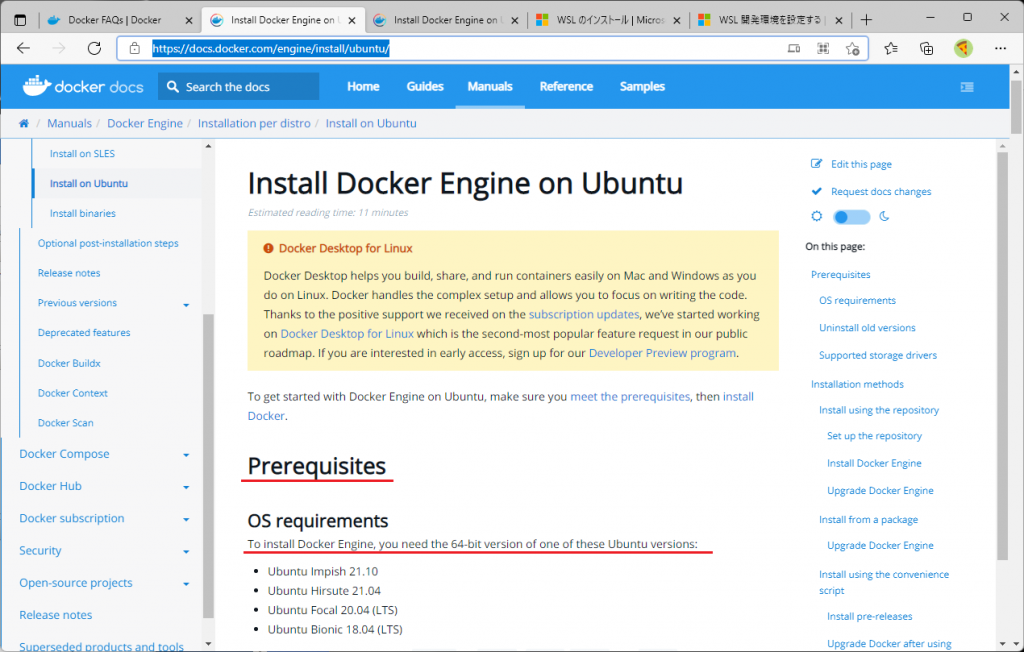Jump to Uninstall old versions section
Screen dimensions: 1024x652
(x=867, y=328)
